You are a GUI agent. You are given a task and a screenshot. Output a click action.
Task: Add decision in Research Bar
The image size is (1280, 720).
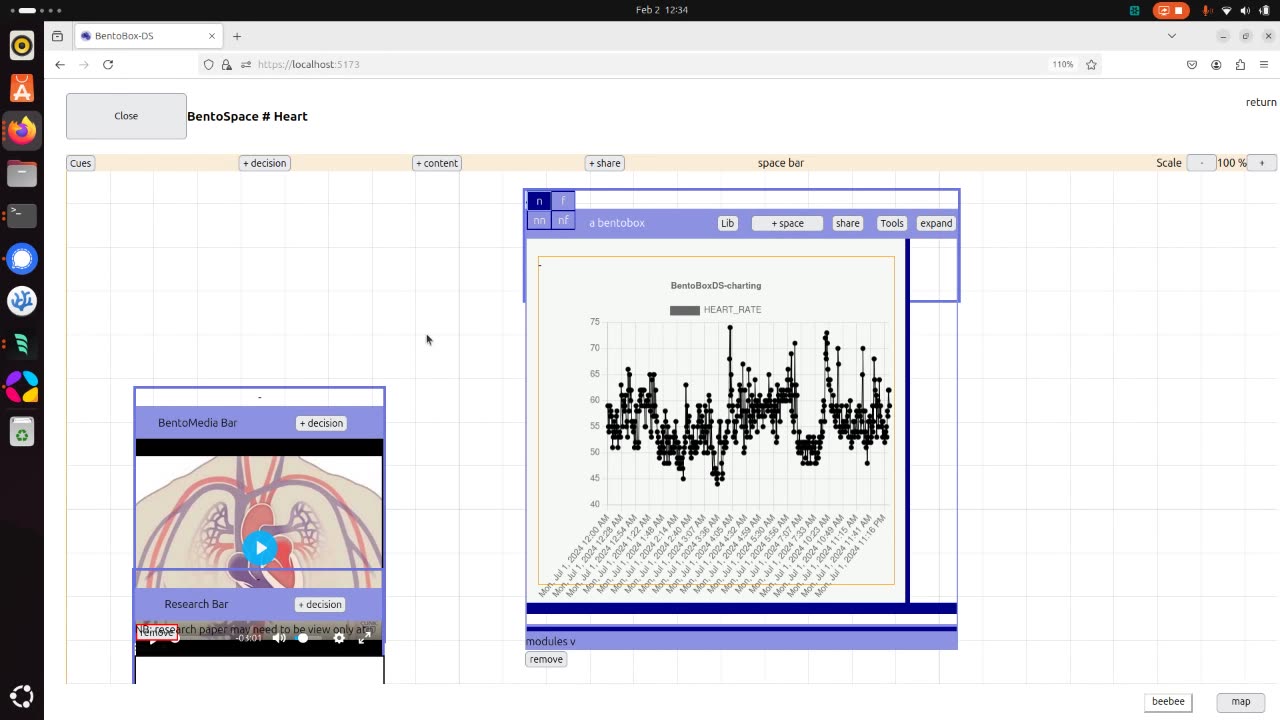(320, 604)
